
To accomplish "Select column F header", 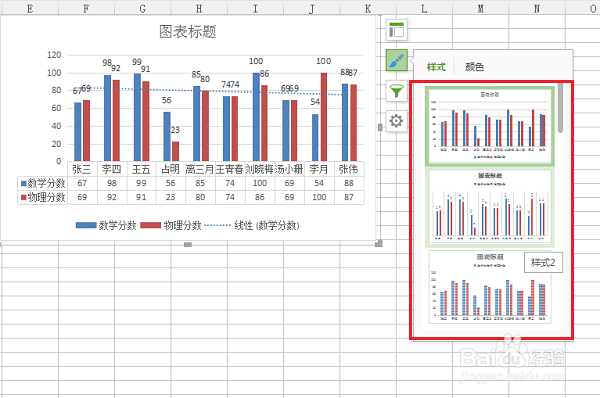I will pyautogui.click(x=86, y=8).
